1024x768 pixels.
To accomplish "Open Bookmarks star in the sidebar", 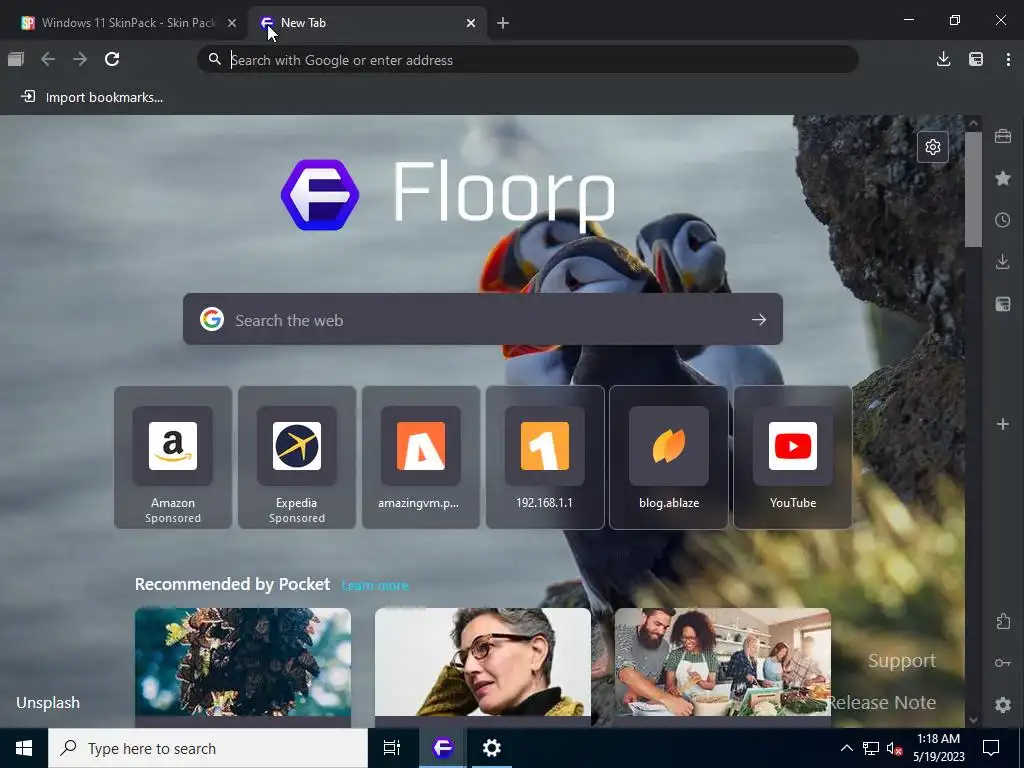I will point(1003,178).
